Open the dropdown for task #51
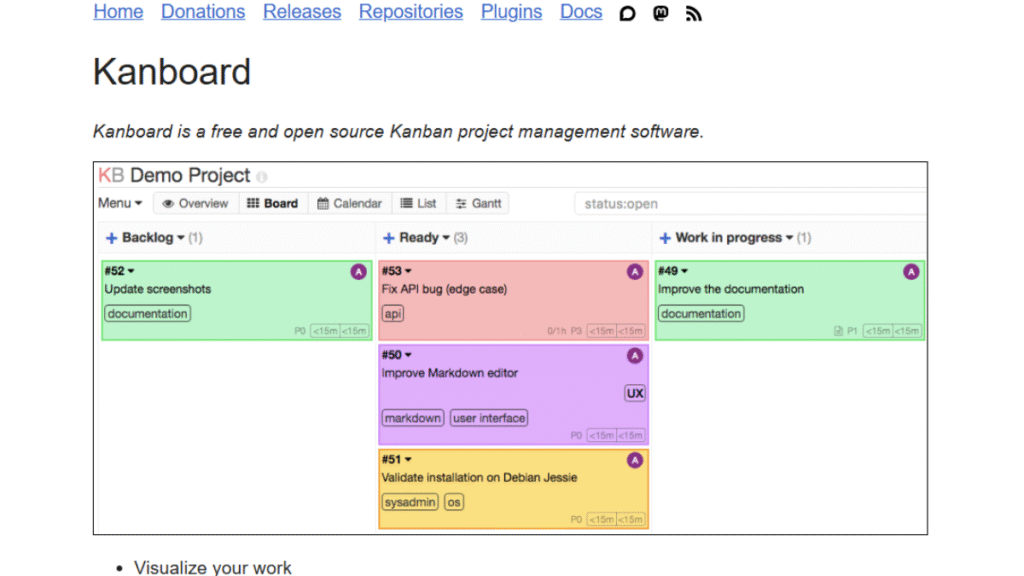This screenshot has height=576, width=1024. pos(408,460)
